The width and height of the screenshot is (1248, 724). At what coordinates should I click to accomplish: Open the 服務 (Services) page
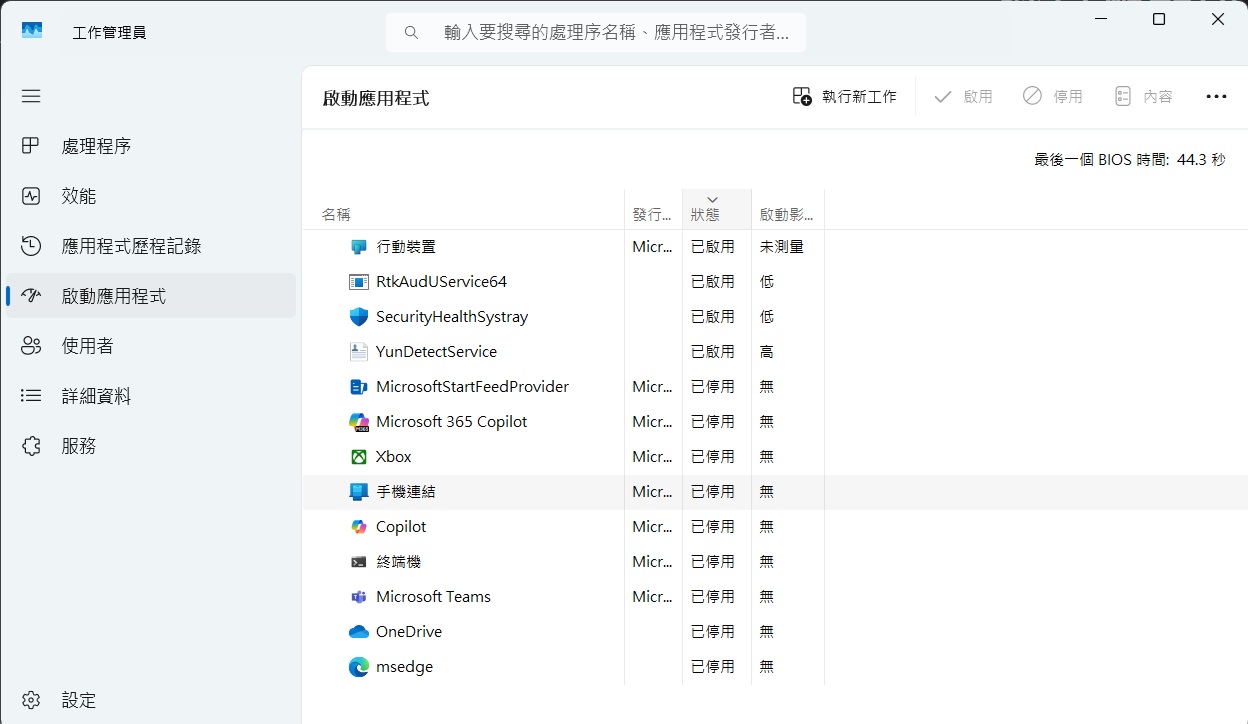pos(79,446)
